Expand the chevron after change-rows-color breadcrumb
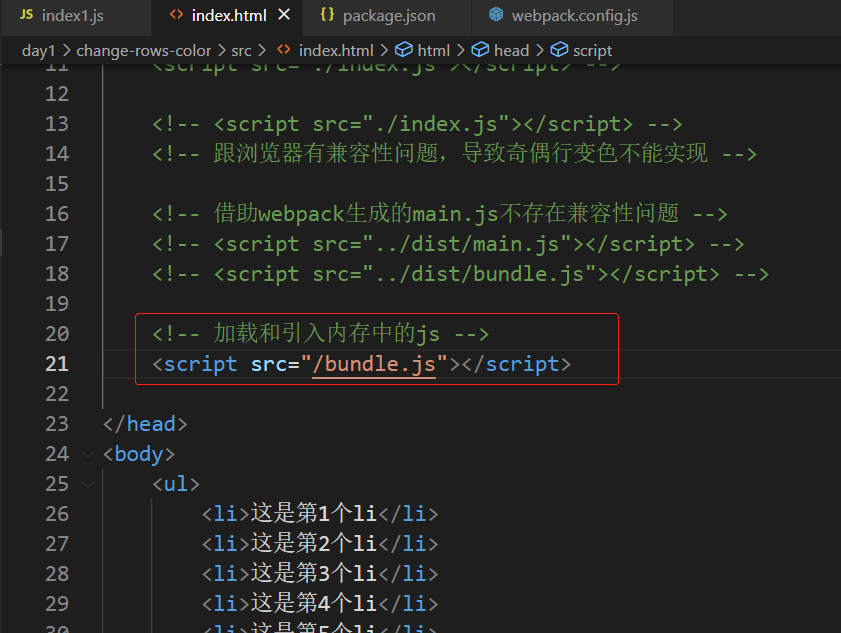The height and width of the screenshot is (633, 841). point(222,50)
